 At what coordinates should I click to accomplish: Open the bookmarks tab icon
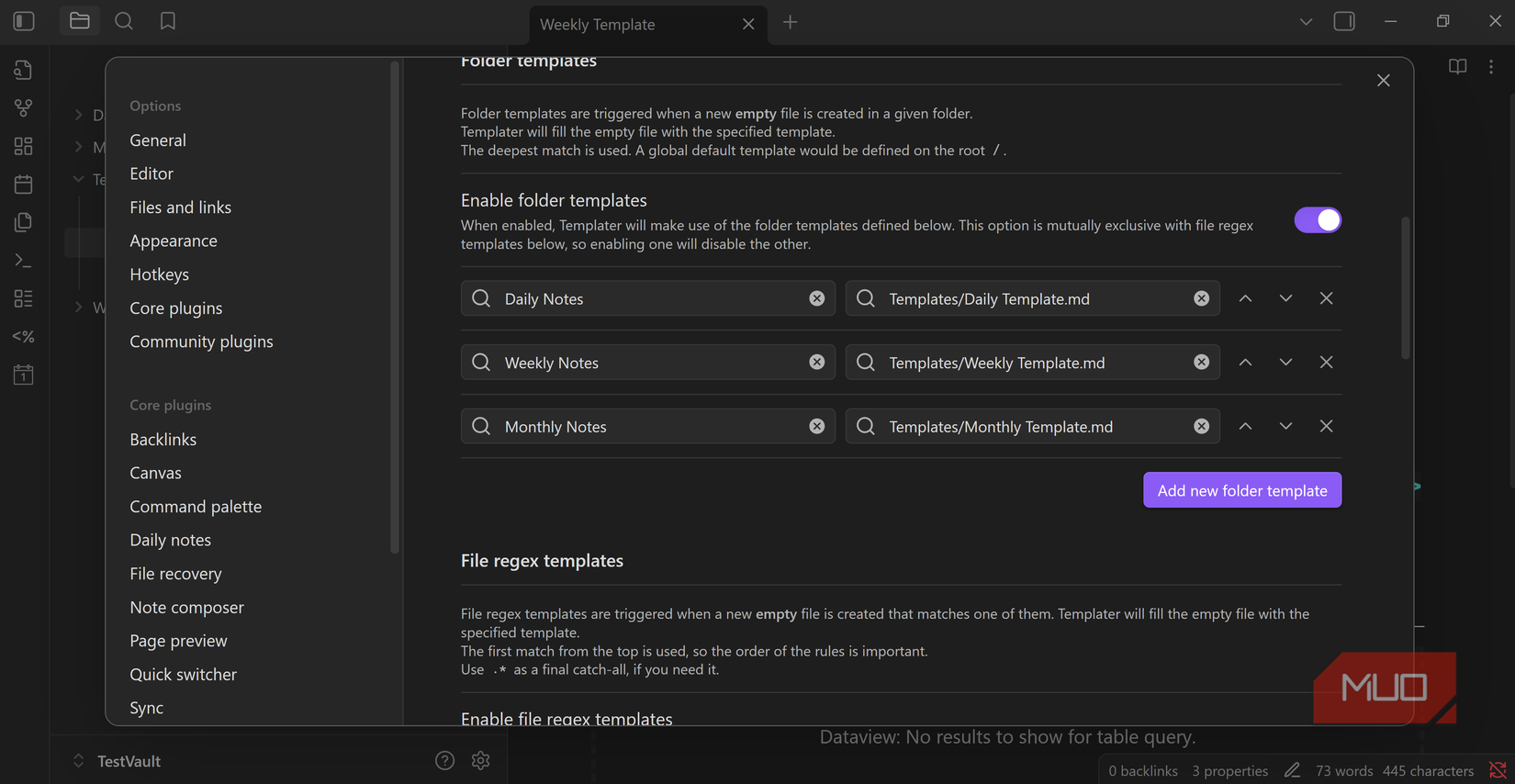point(168,21)
